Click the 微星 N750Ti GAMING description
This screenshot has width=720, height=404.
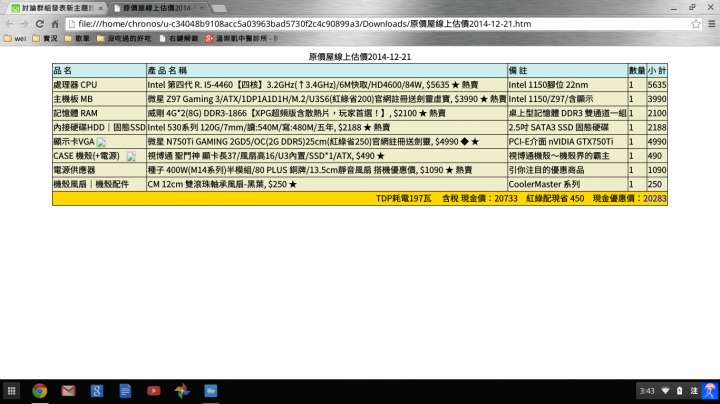click(313, 142)
